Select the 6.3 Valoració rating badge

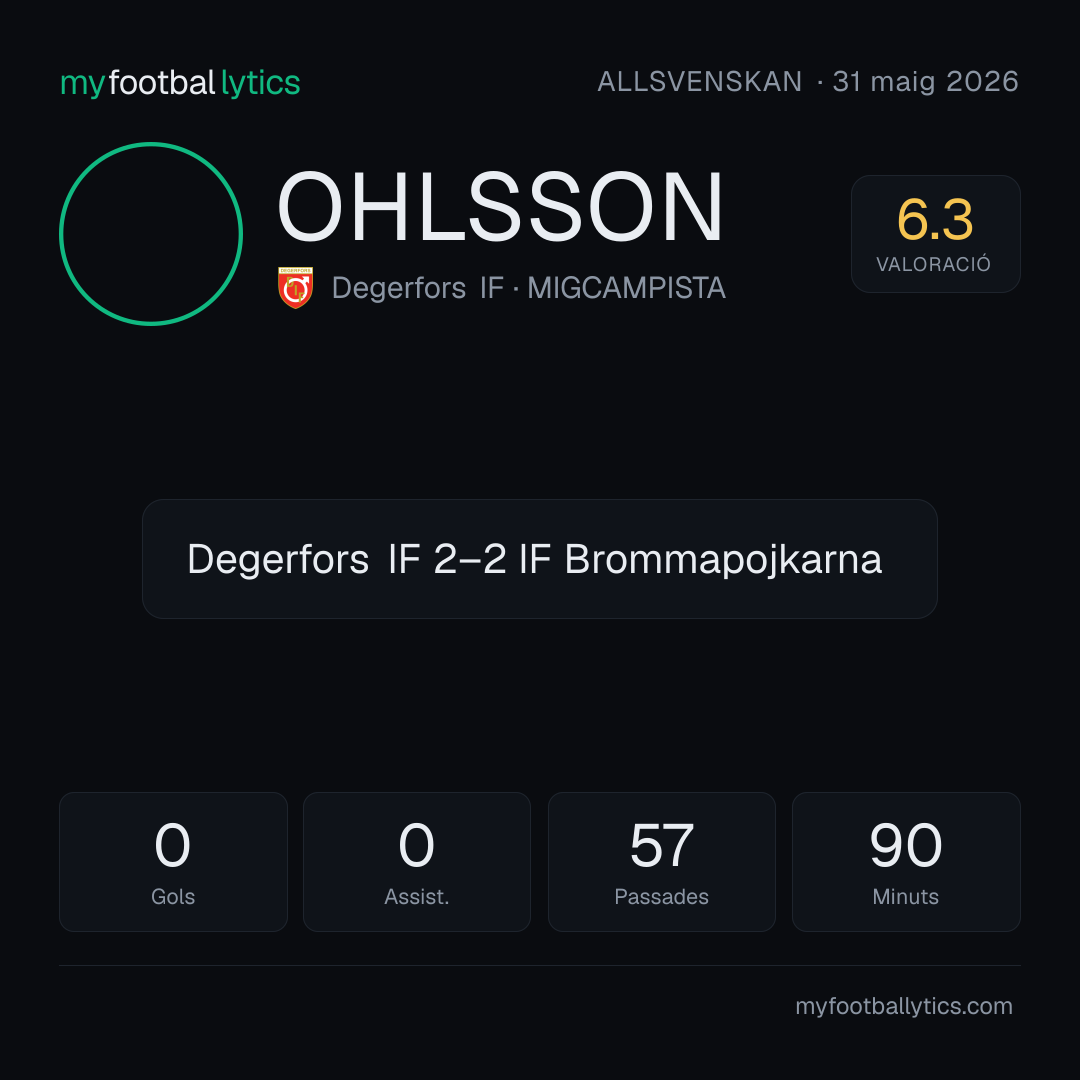935,233
